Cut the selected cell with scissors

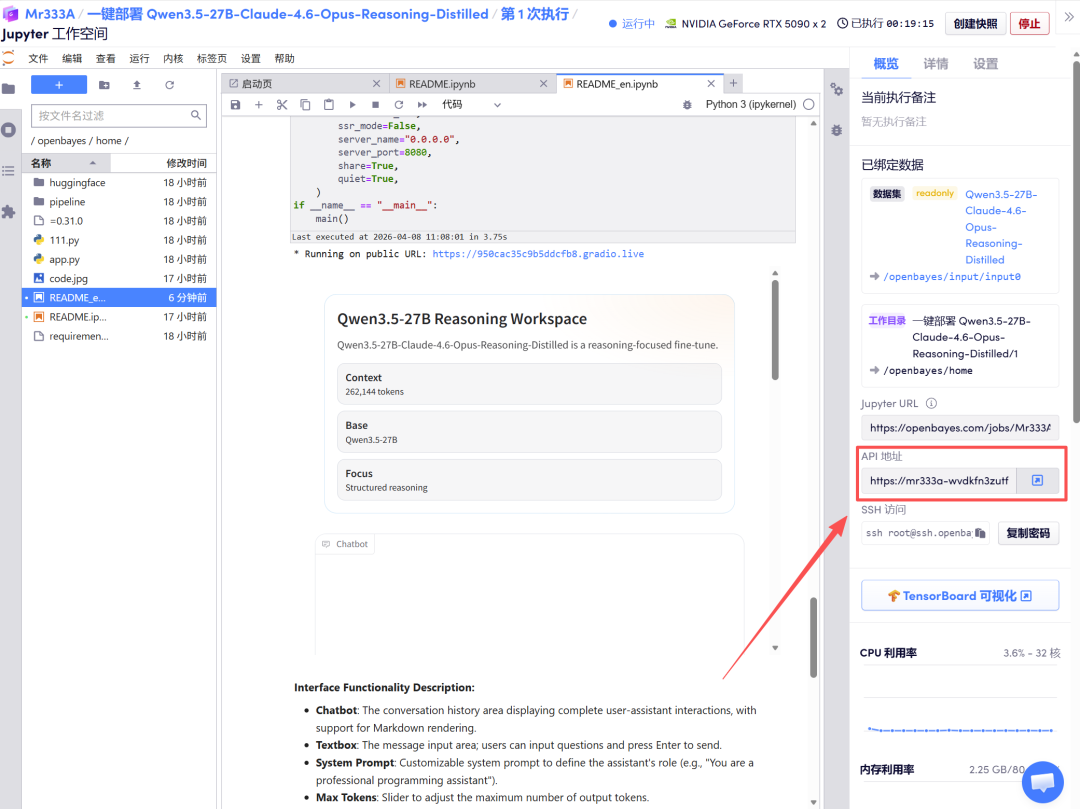click(x=282, y=105)
